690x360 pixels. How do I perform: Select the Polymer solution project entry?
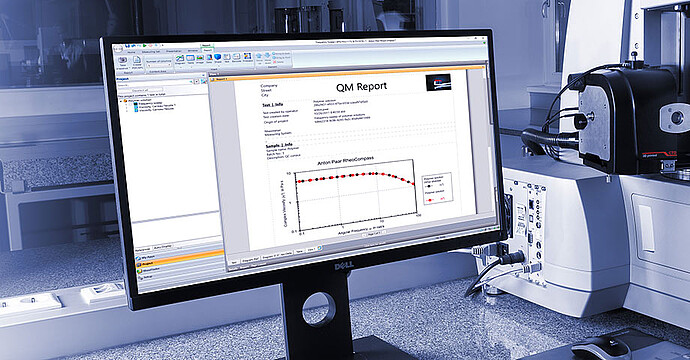(139, 100)
